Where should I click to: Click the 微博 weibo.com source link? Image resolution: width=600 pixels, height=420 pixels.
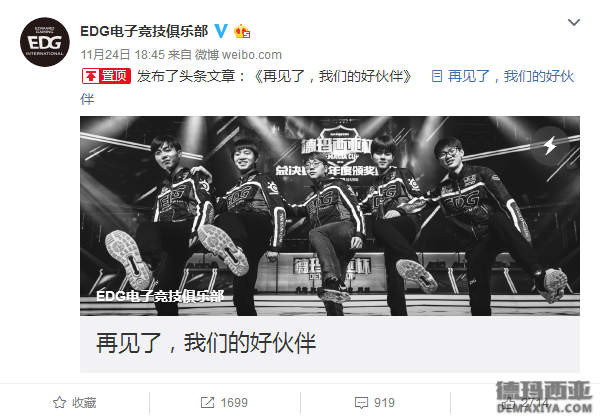tap(238, 55)
